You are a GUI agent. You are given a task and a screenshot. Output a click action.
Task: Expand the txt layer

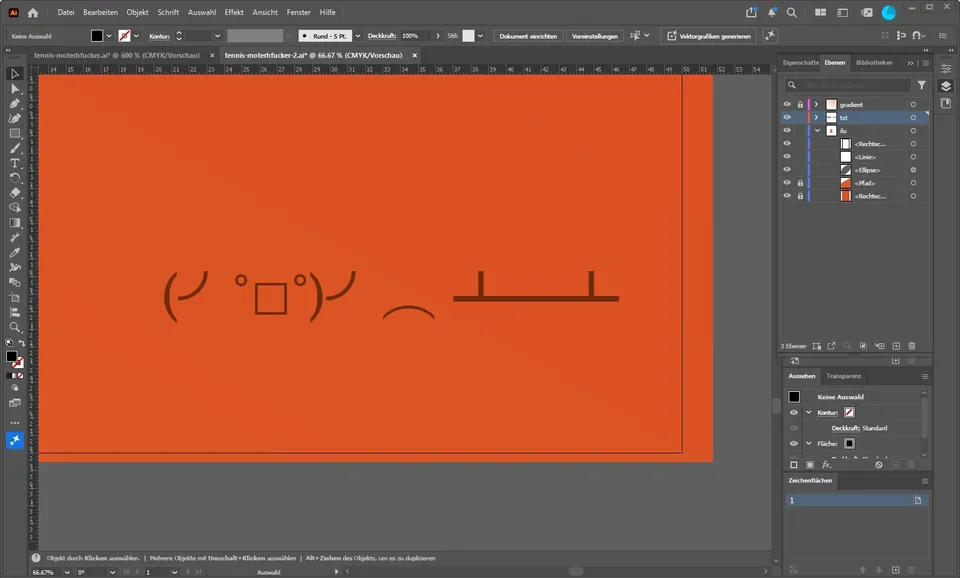(816, 118)
